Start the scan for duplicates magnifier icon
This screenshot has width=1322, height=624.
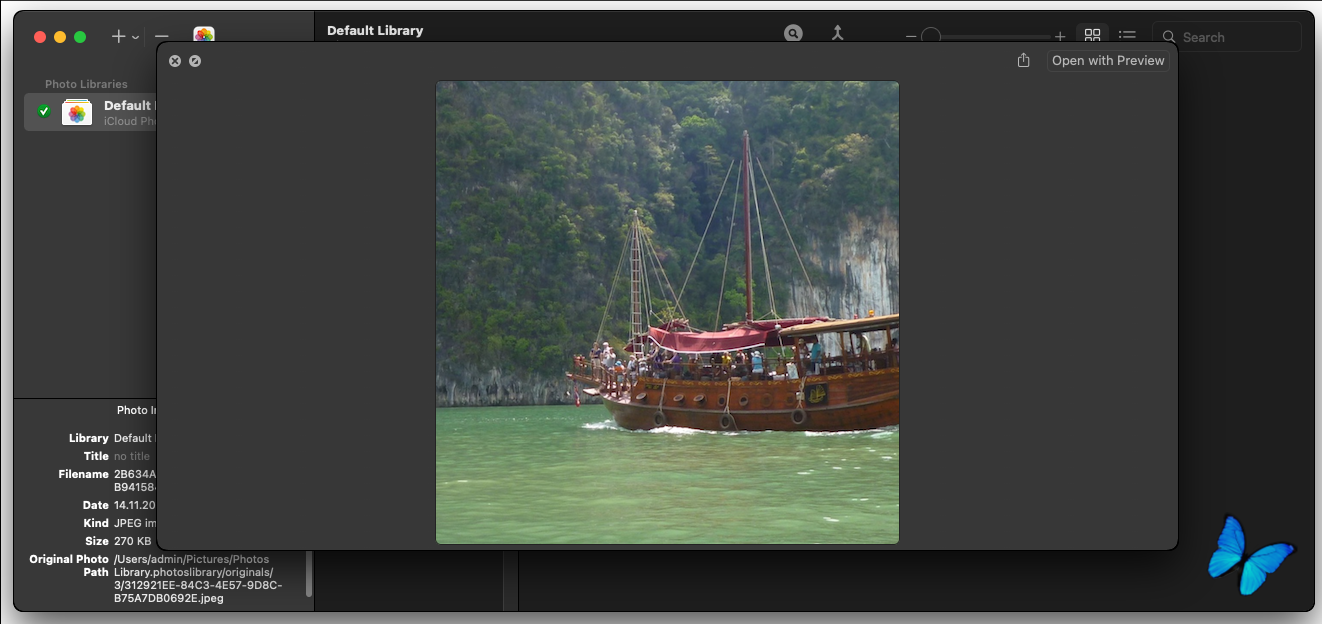(x=793, y=33)
